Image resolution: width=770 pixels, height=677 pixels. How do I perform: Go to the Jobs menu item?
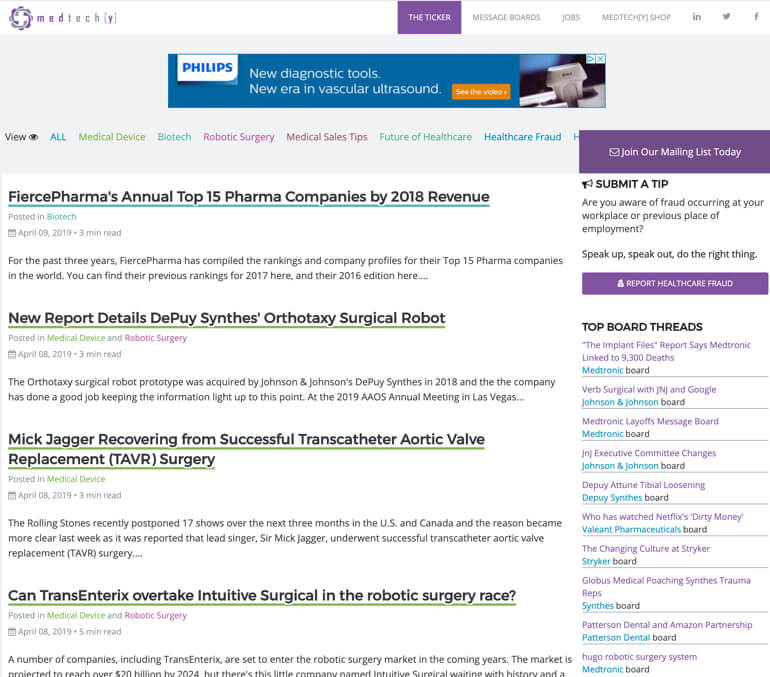tap(570, 17)
